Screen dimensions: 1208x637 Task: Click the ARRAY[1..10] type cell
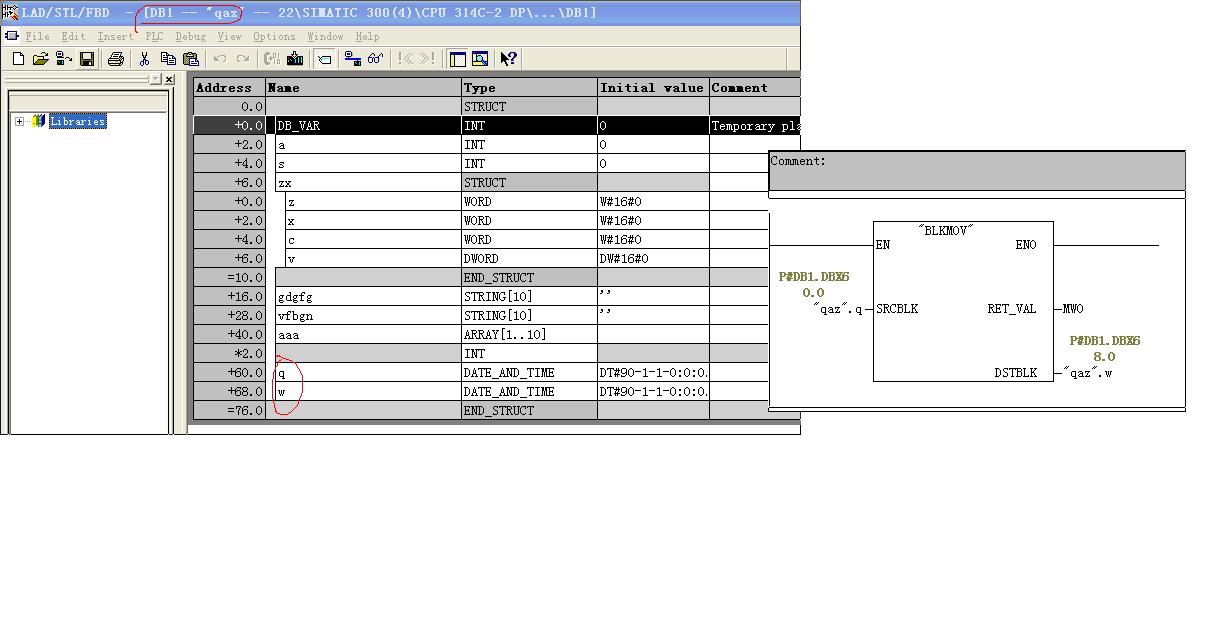[x=530, y=335]
